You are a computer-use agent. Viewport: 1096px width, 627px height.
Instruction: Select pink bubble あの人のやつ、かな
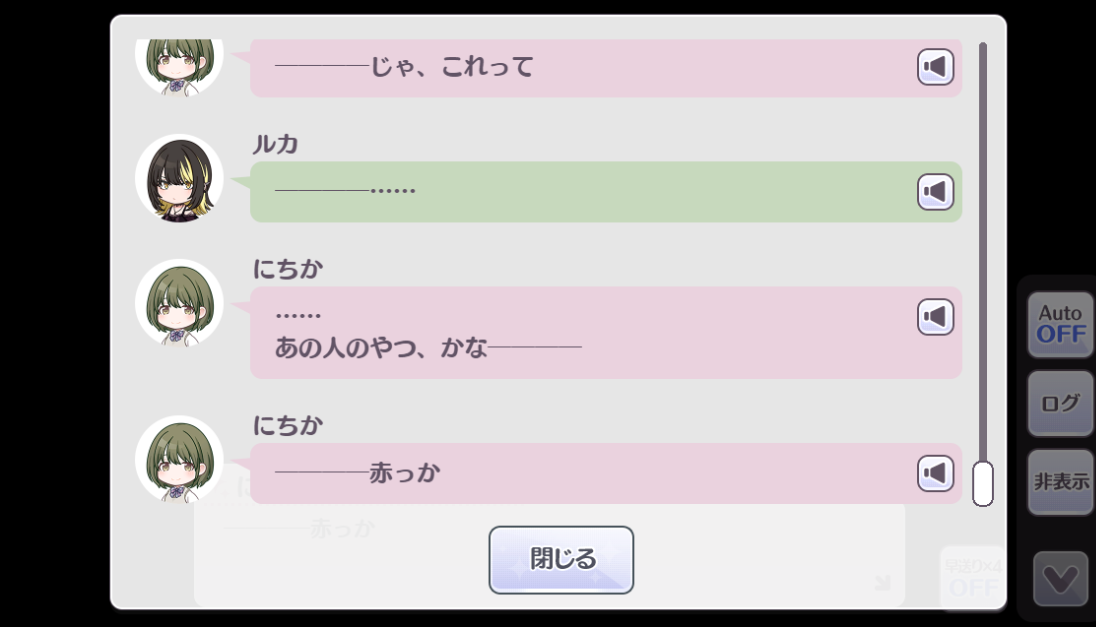(606, 333)
